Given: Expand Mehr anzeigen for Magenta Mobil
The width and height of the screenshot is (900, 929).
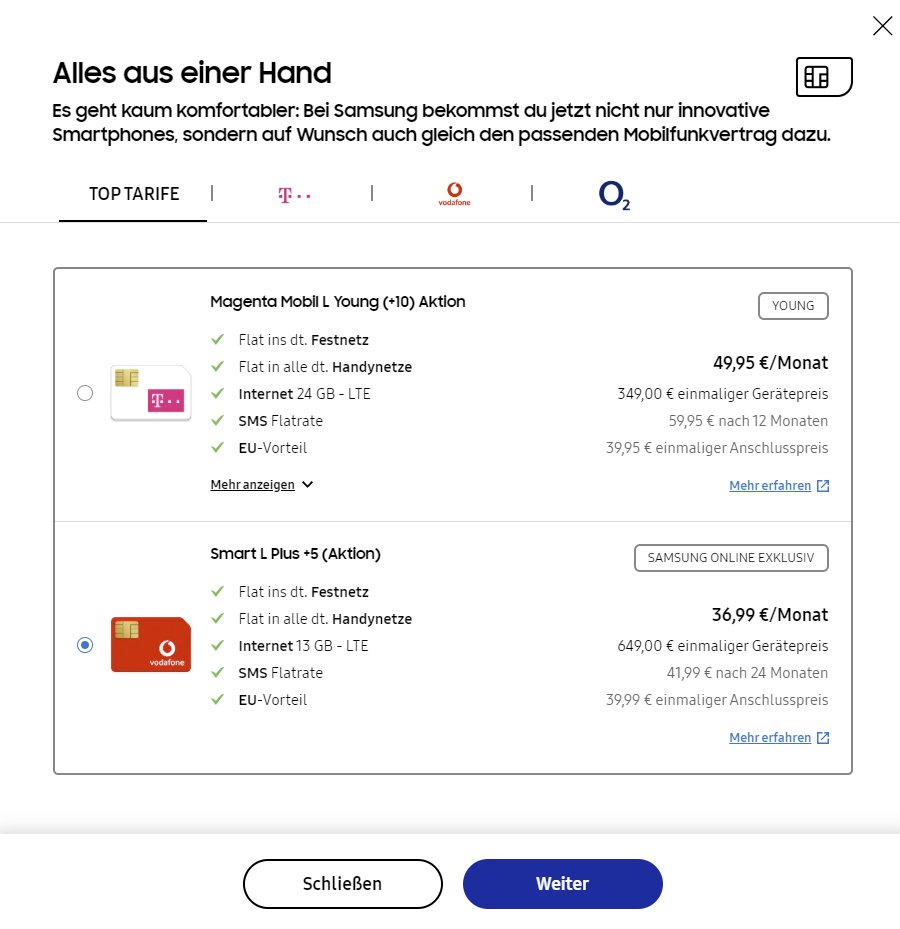Looking at the screenshot, I should click(253, 485).
